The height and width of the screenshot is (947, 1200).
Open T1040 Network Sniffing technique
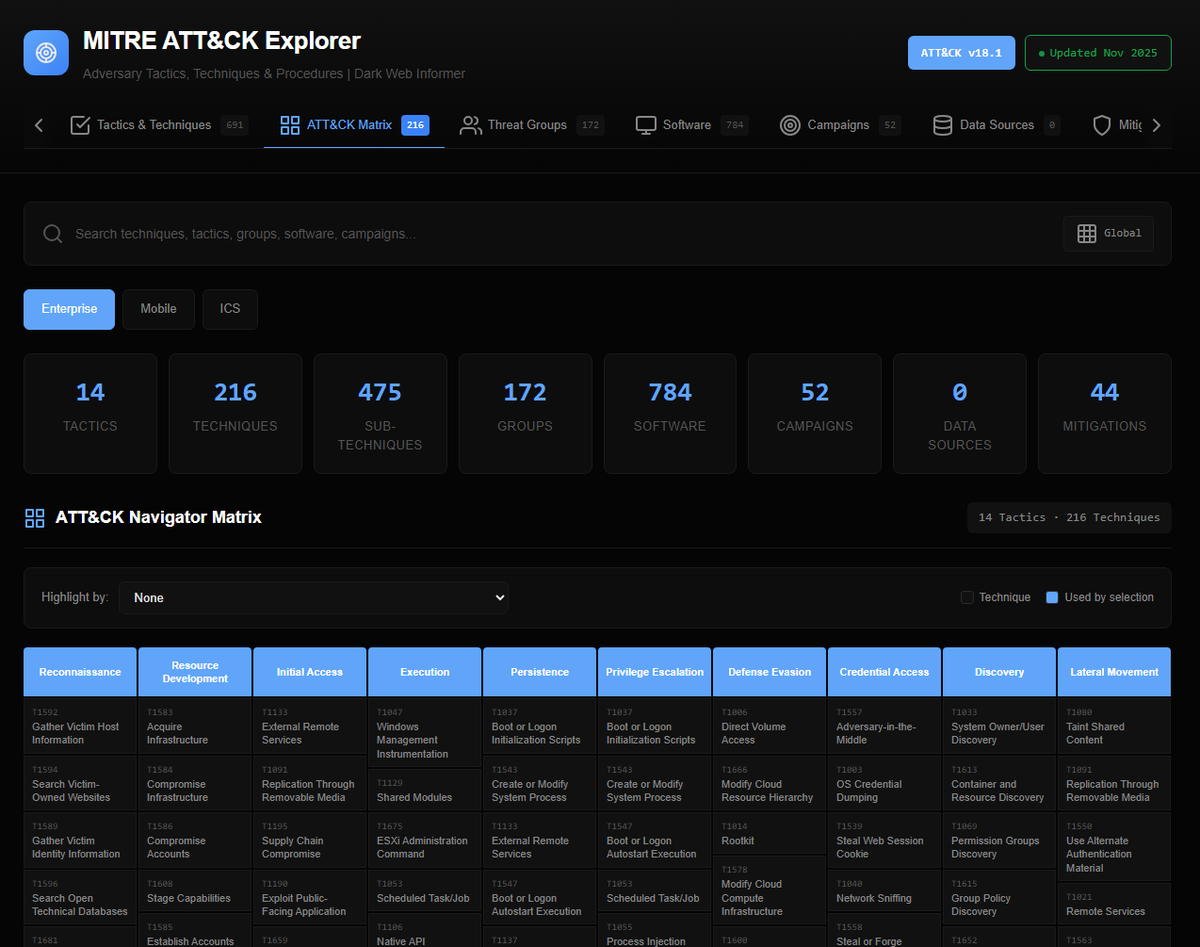tap(885, 891)
